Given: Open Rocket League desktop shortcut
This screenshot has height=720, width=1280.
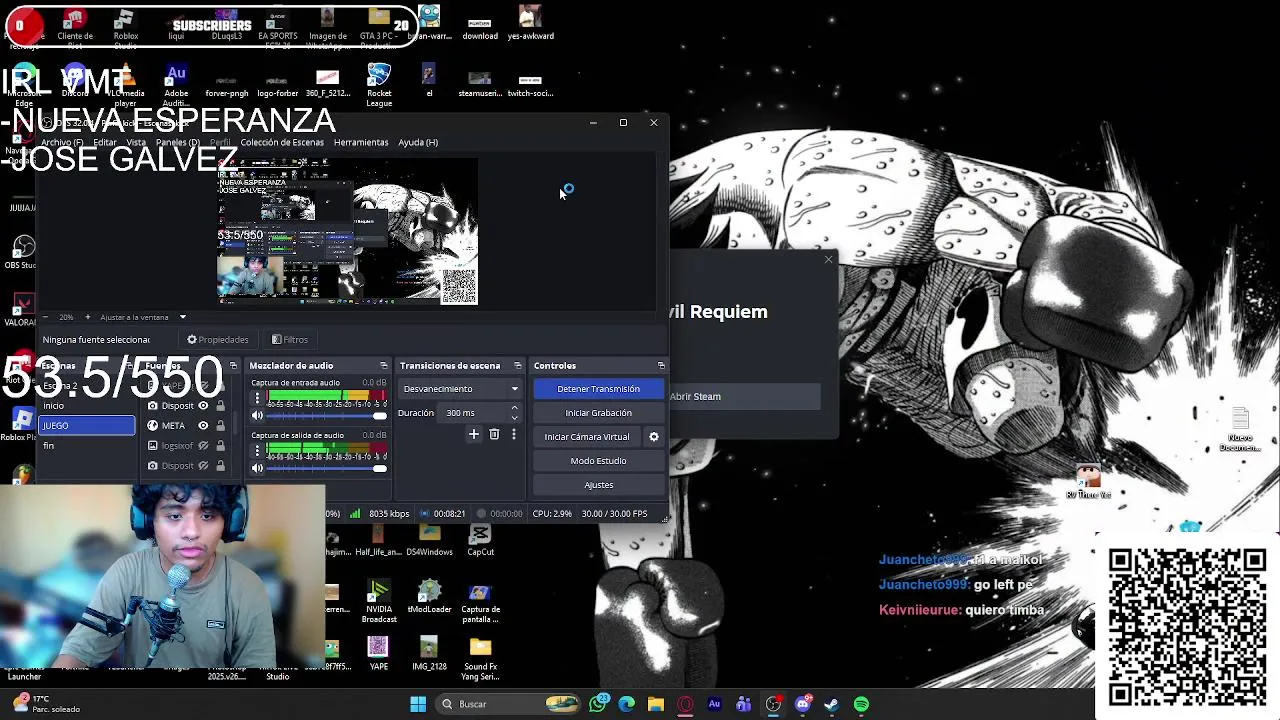Looking at the screenshot, I should click(379, 85).
